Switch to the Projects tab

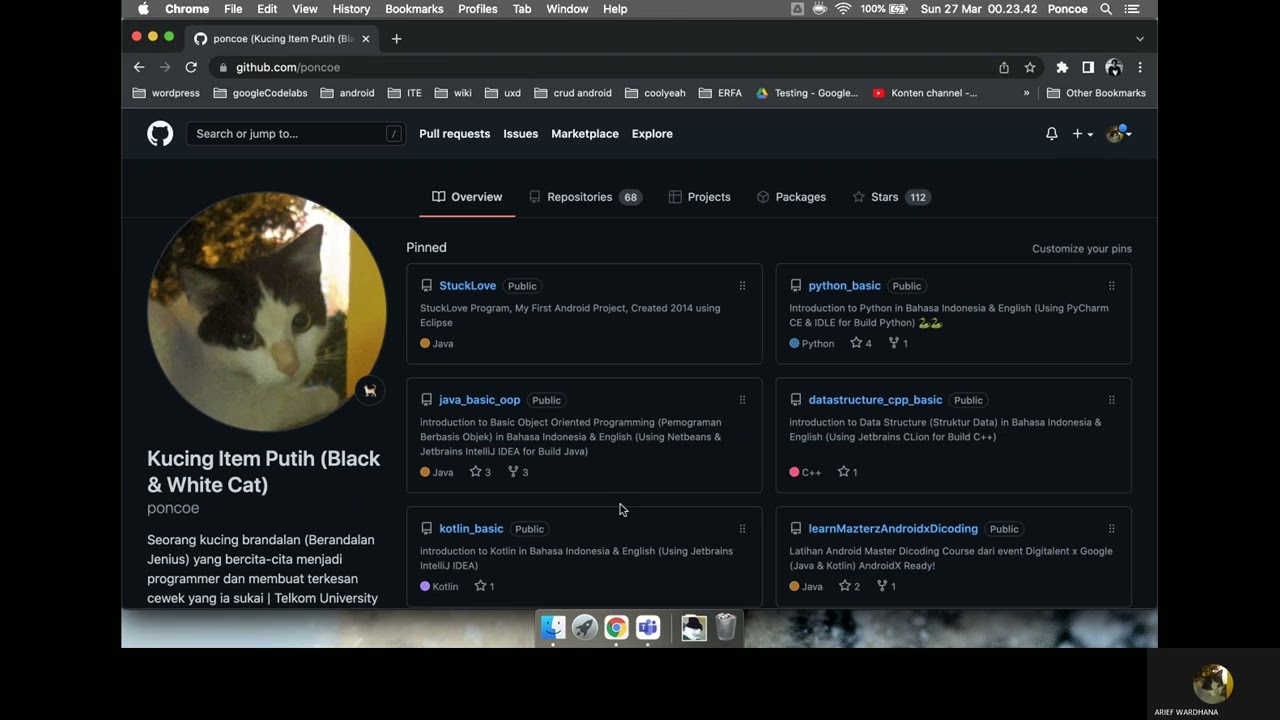[699, 197]
